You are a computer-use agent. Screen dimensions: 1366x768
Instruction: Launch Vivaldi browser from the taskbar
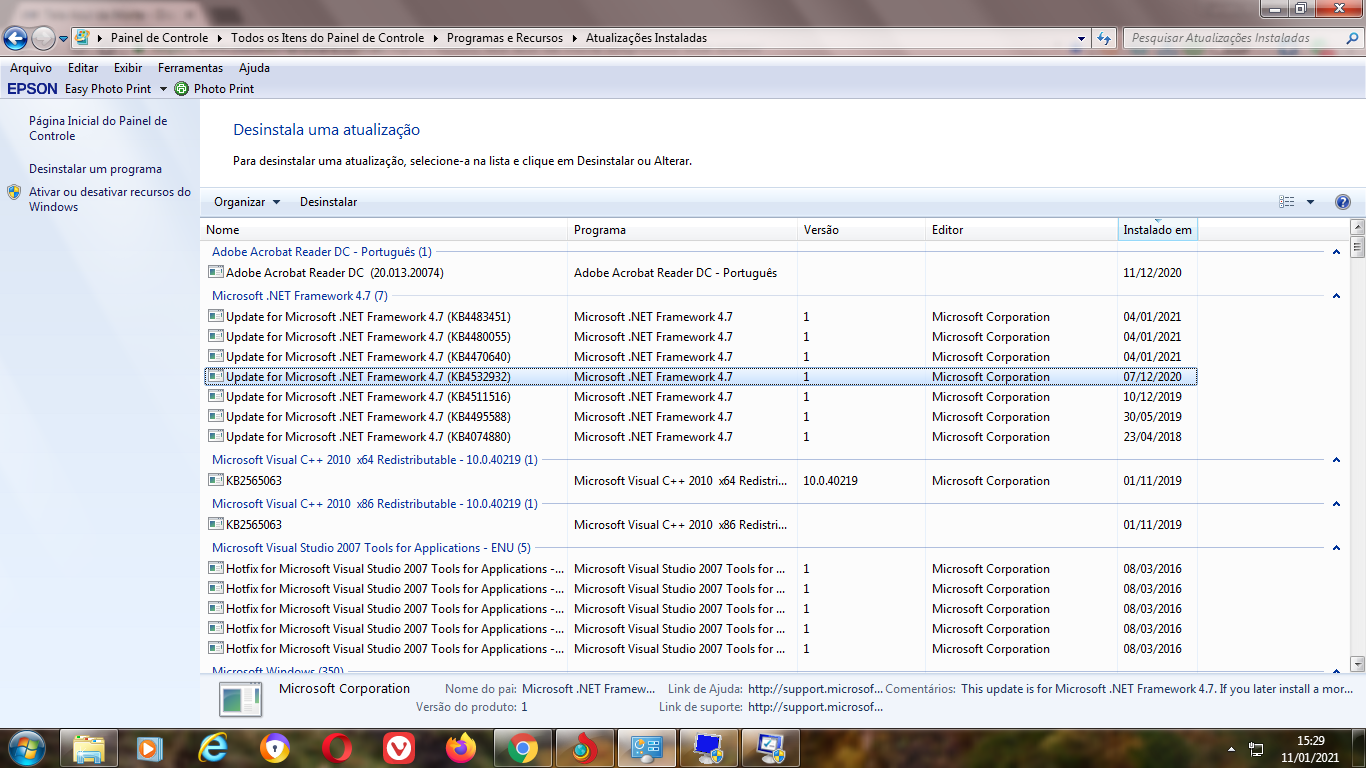tap(399, 748)
